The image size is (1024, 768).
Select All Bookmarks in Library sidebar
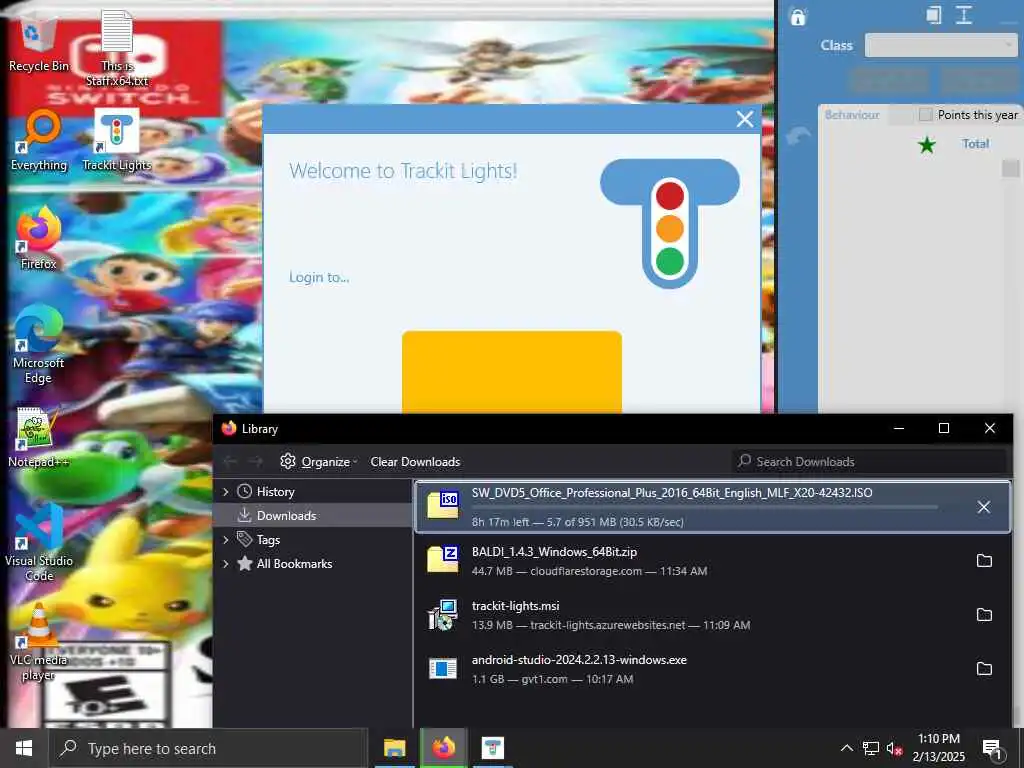(313, 564)
